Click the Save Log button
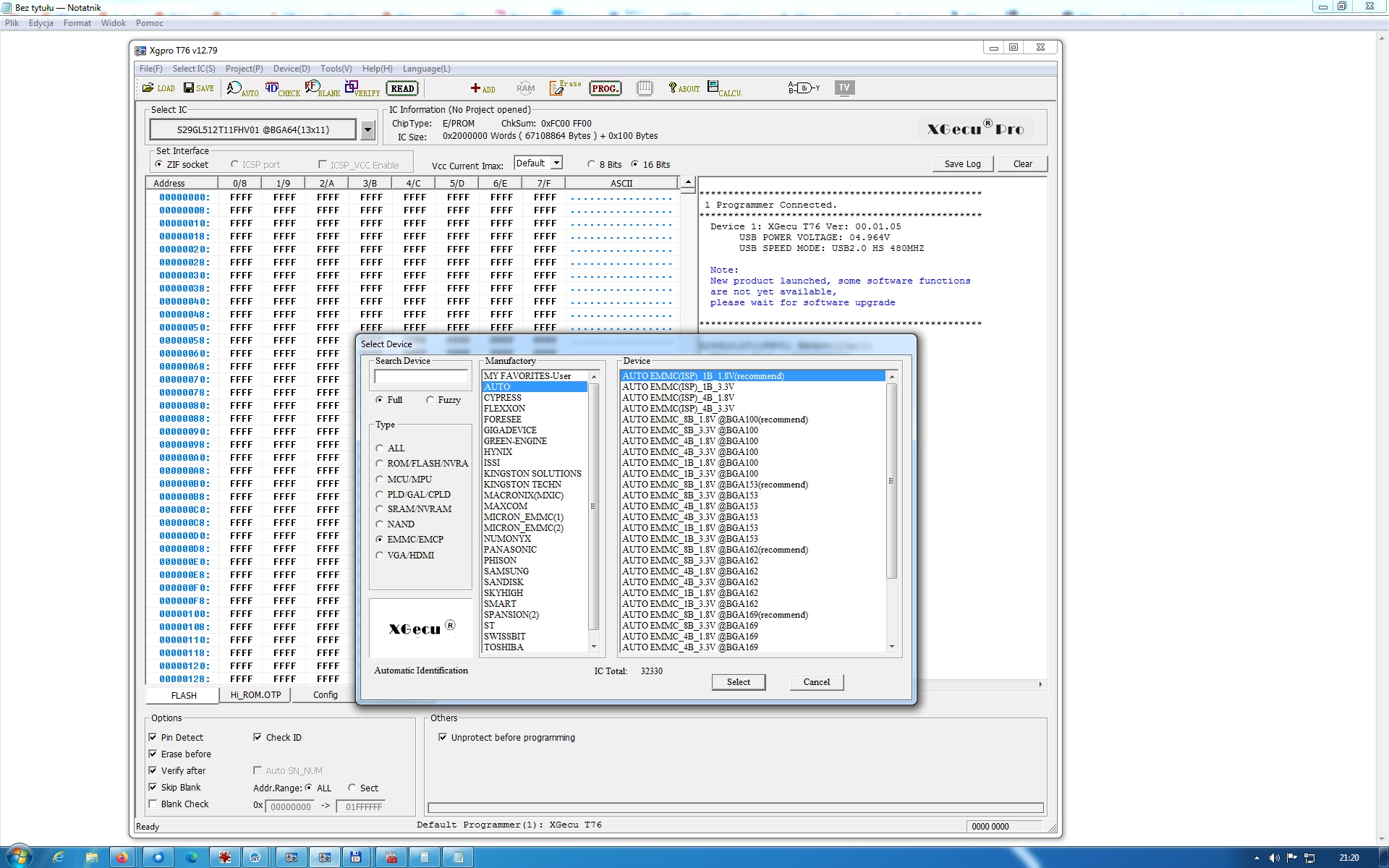This screenshot has height=868, width=1389. pyautogui.click(x=962, y=164)
